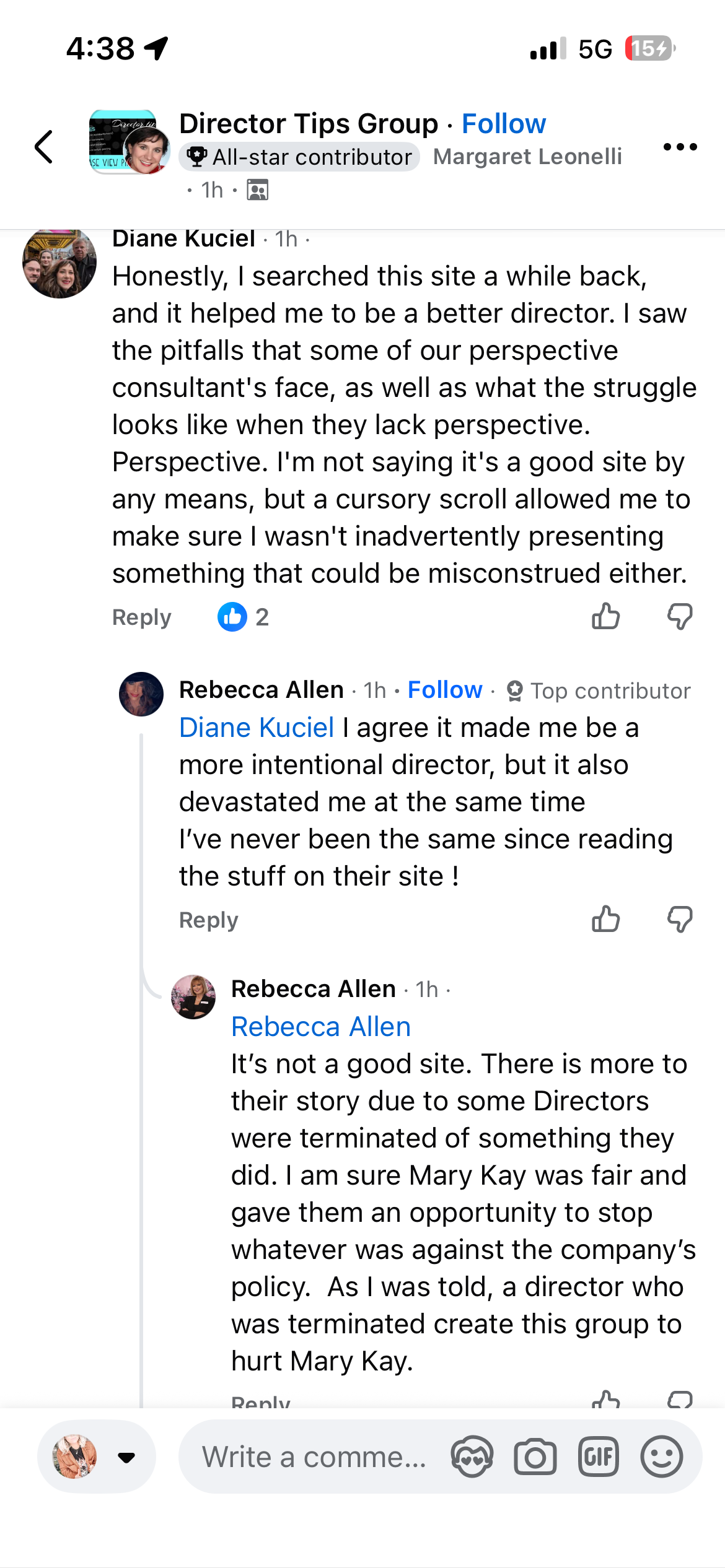Expand the comment-as profile switcher arrow
Screen dimensions: 725x1568
point(126,1457)
